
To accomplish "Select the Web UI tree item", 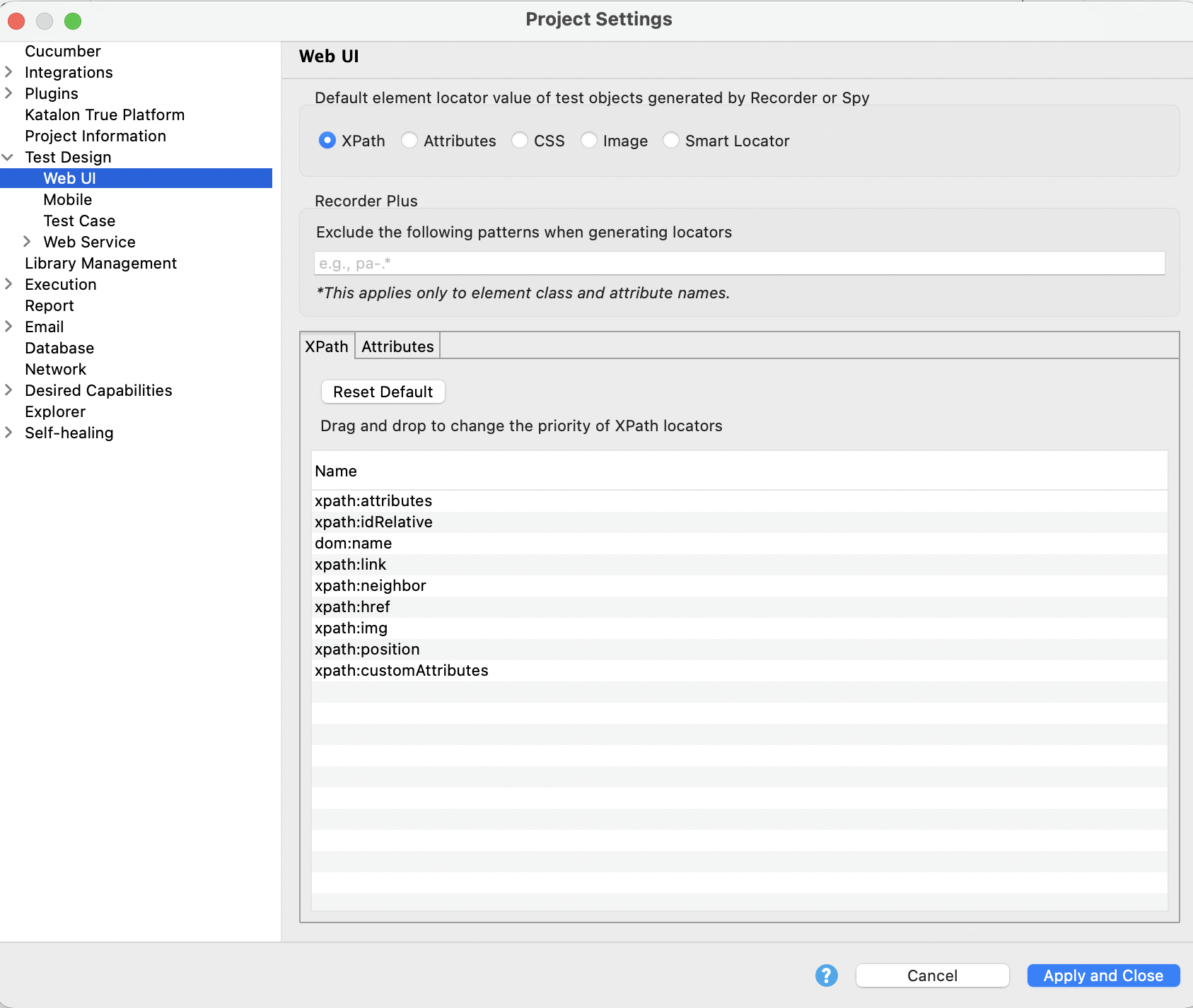I will [x=136, y=178].
